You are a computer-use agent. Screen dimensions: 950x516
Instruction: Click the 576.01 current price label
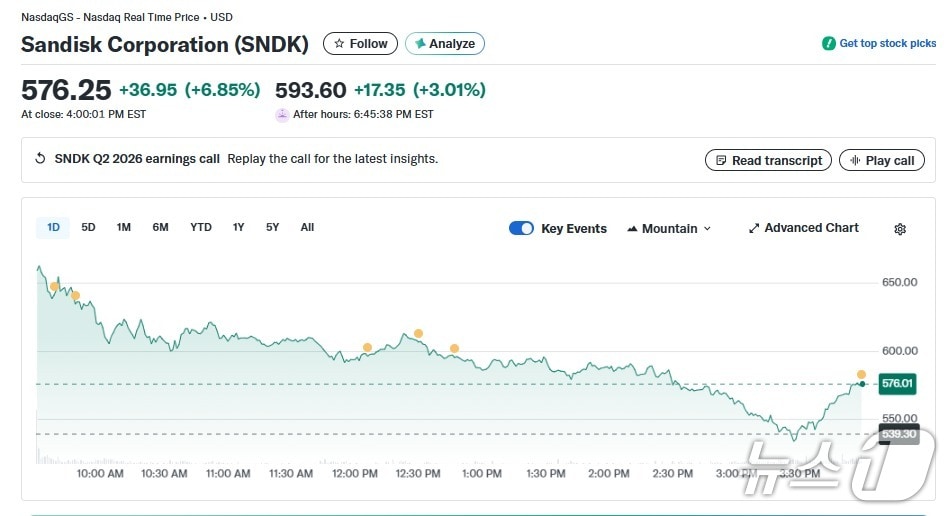click(x=897, y=383)
